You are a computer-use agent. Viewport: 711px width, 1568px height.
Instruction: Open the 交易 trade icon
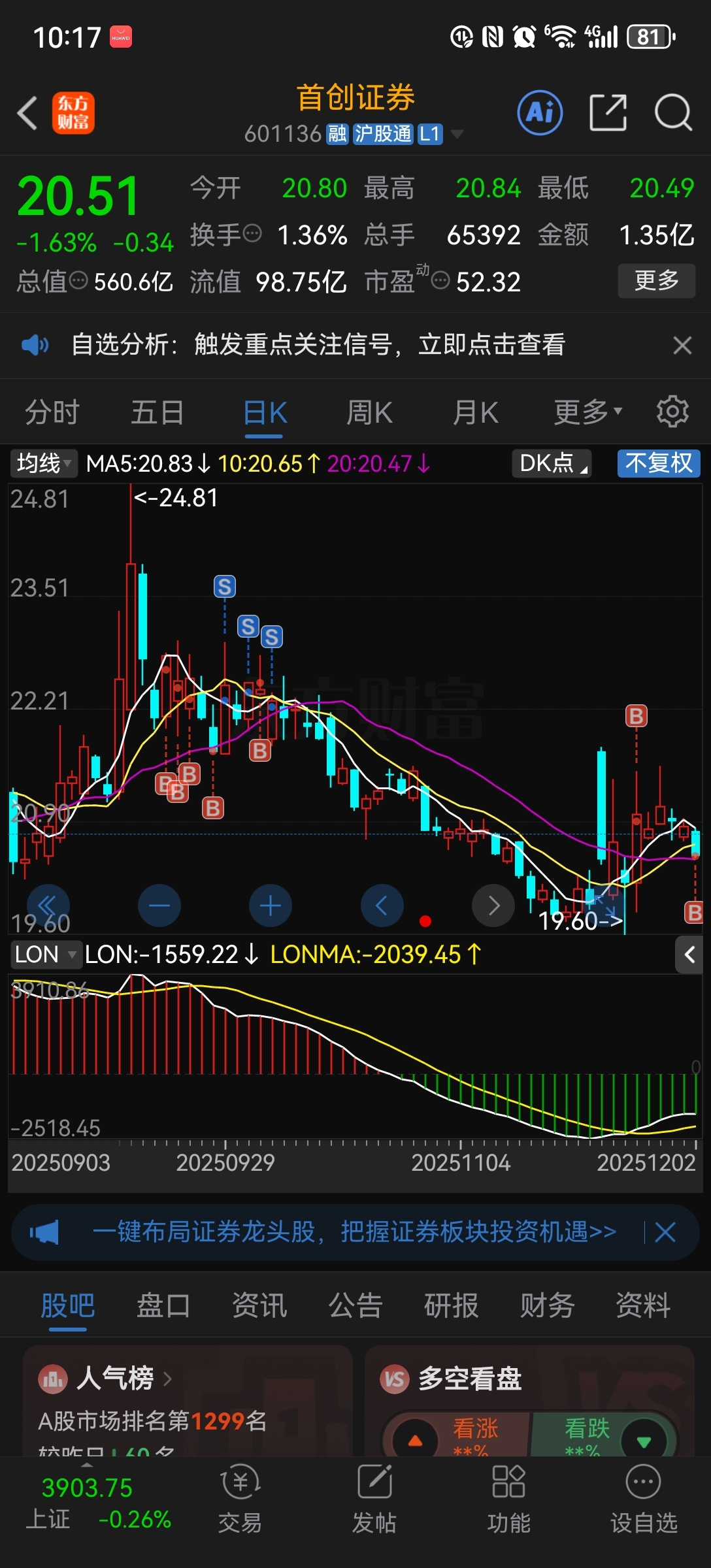pos(240,1499)
